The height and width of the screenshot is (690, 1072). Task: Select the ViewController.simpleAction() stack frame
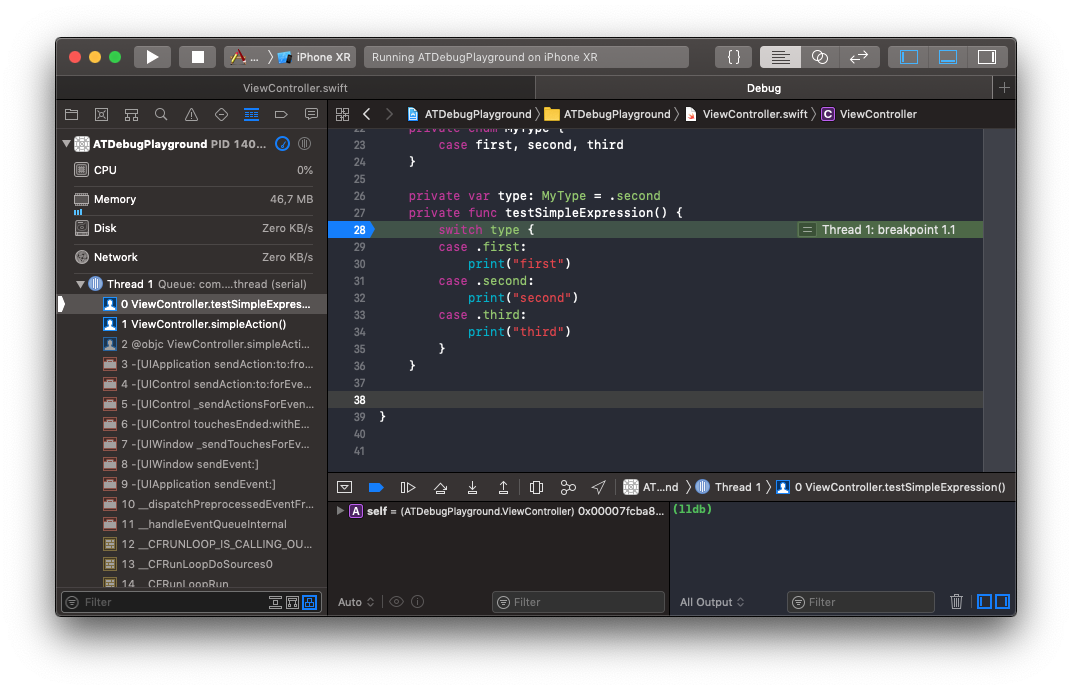tap(208, 324)
